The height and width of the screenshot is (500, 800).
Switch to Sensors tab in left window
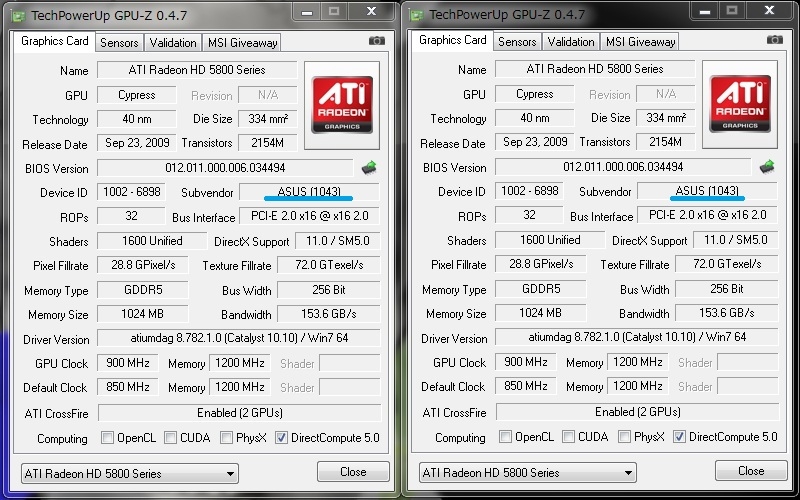(x=119, y=43)
